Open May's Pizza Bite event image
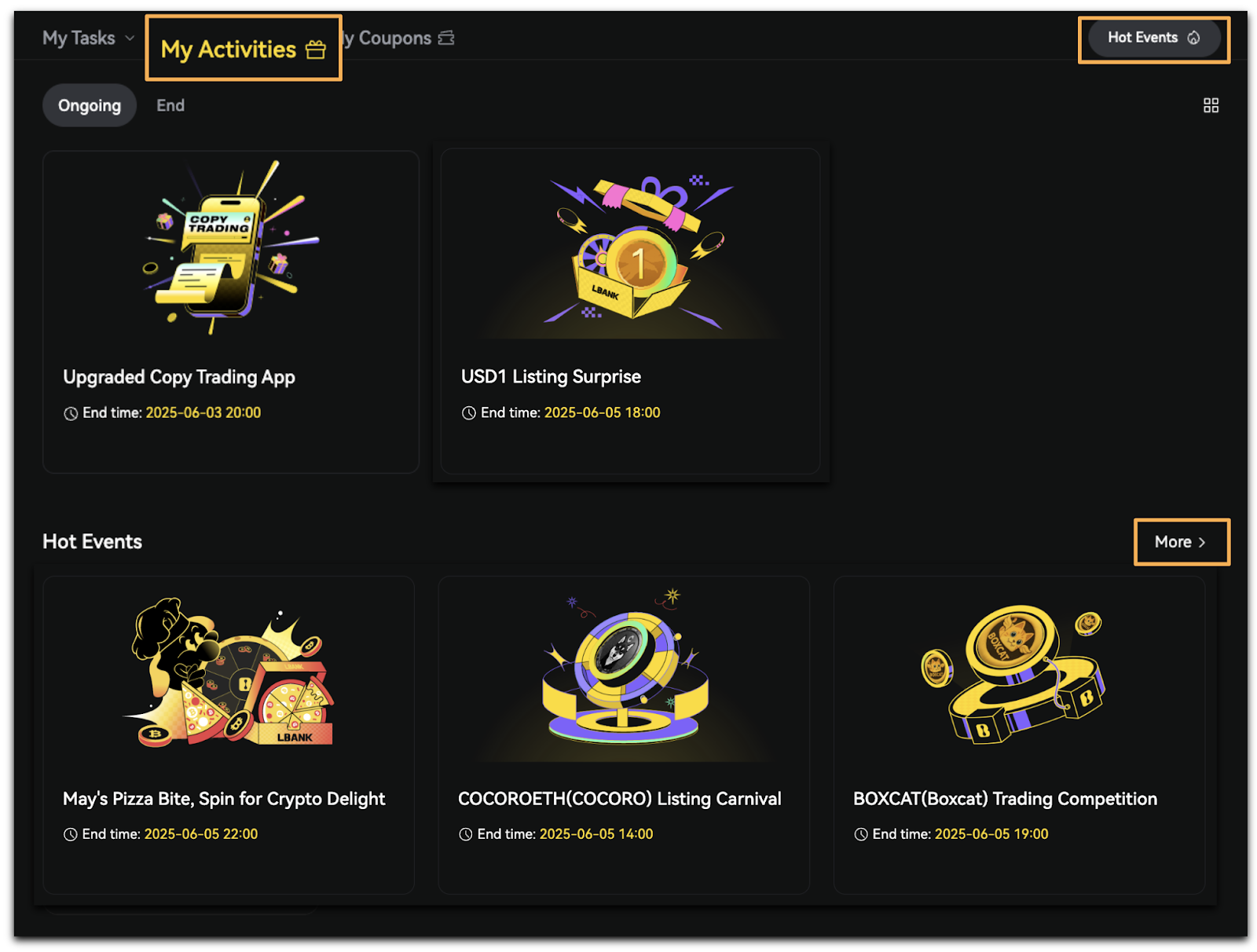Image resolution: width=1257 pixels, height=952 pixels. point(229,672)
